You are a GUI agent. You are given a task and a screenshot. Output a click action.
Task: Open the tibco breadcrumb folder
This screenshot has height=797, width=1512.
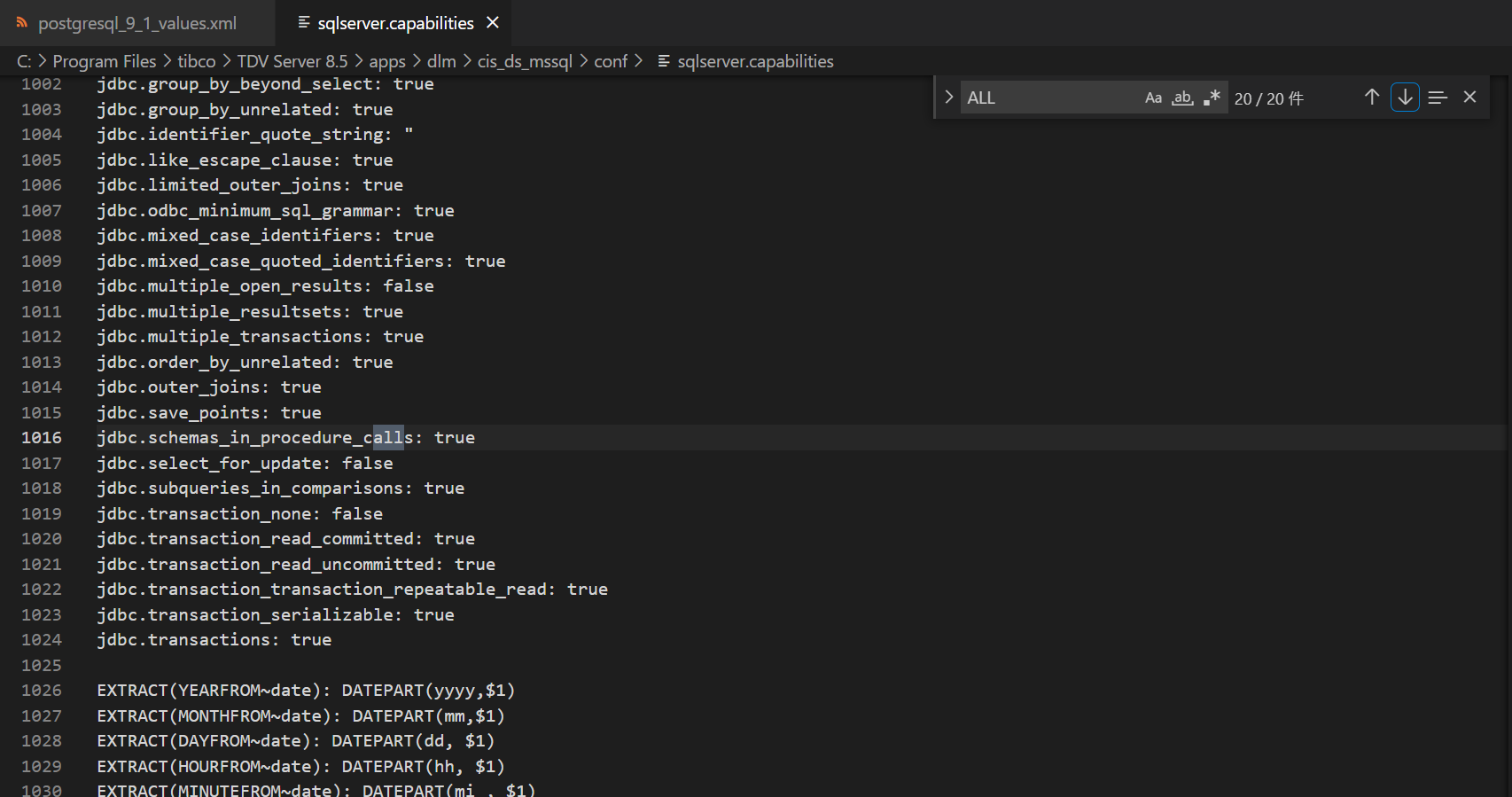(196, 61)
